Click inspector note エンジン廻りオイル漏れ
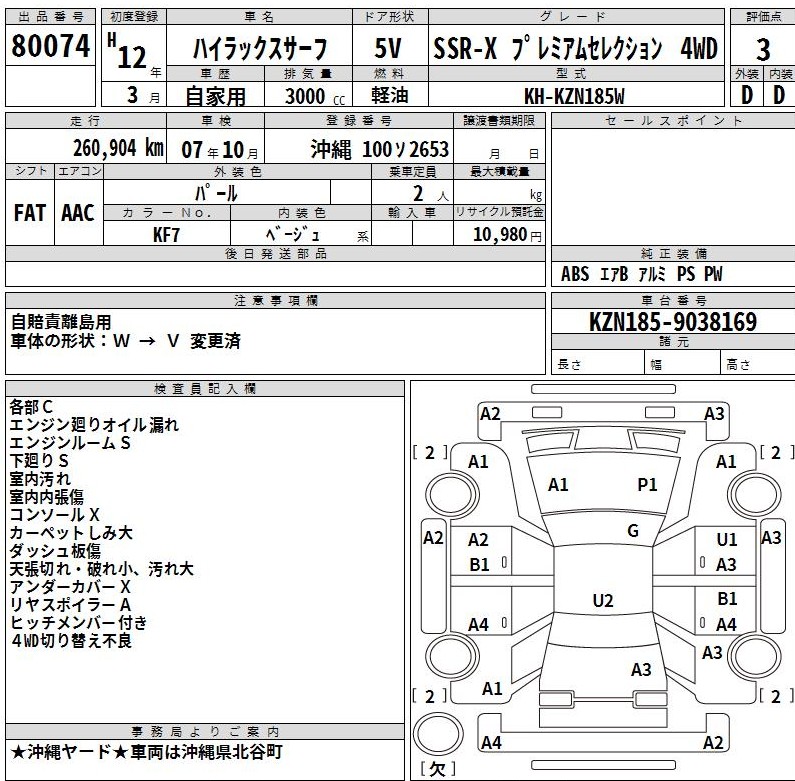The image size is (795, 781). coord(94,424)
